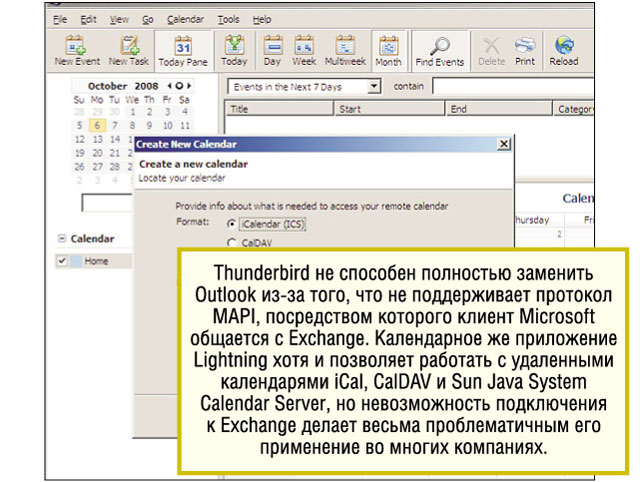Select October 11 in mini calendar

(x=185, y=125)
